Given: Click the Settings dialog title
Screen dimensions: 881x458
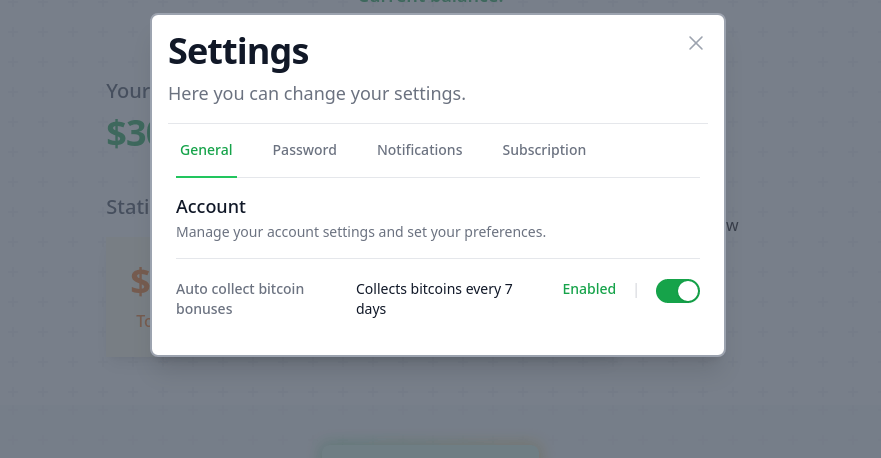Looking at the screenshot, I should click(238, 50).
